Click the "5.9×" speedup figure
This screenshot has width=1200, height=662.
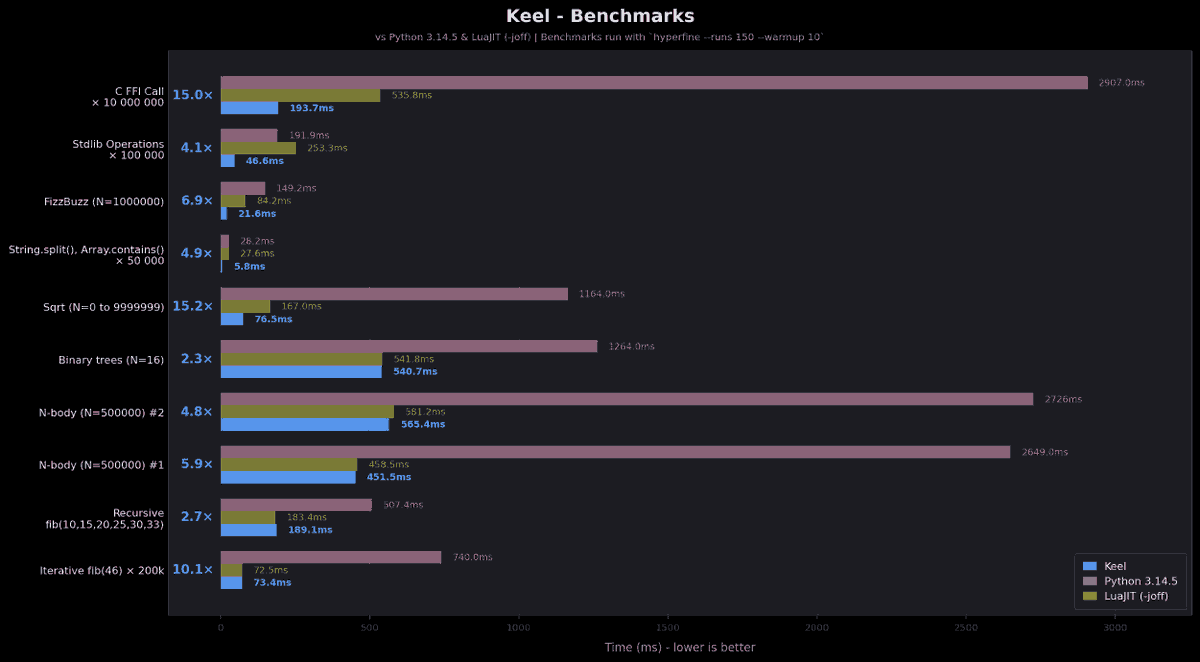[196, 464]
